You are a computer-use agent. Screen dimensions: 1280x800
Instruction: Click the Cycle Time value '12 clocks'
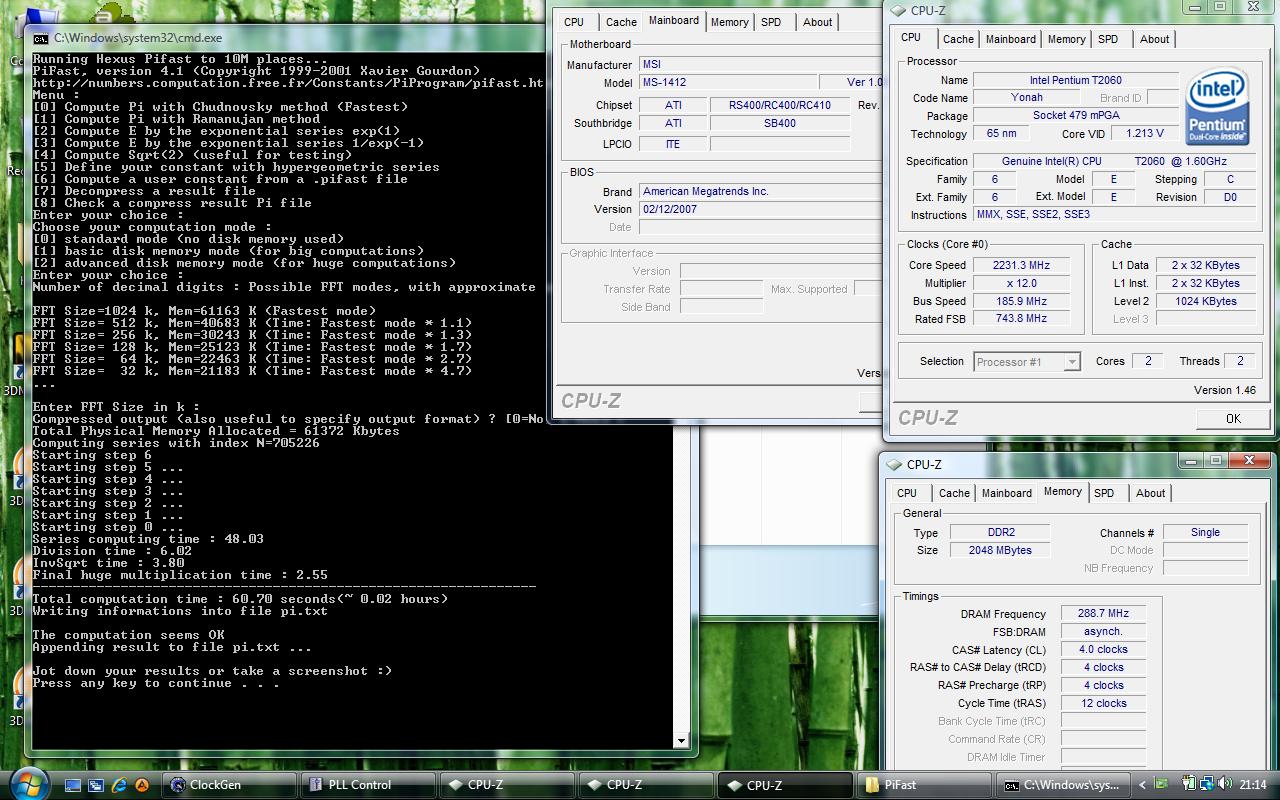coord(1103,704)
